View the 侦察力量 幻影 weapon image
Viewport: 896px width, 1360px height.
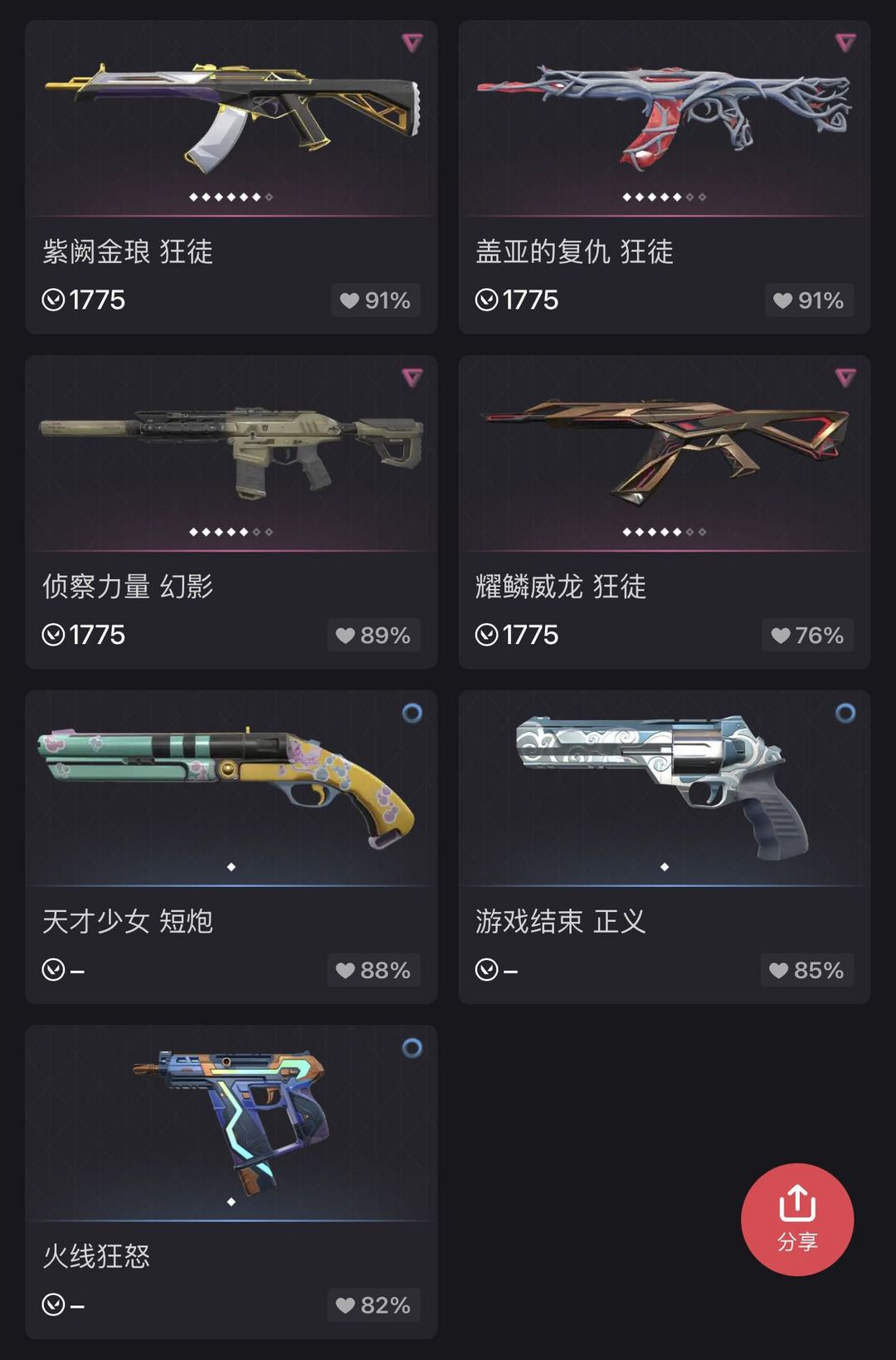point(231,452)
